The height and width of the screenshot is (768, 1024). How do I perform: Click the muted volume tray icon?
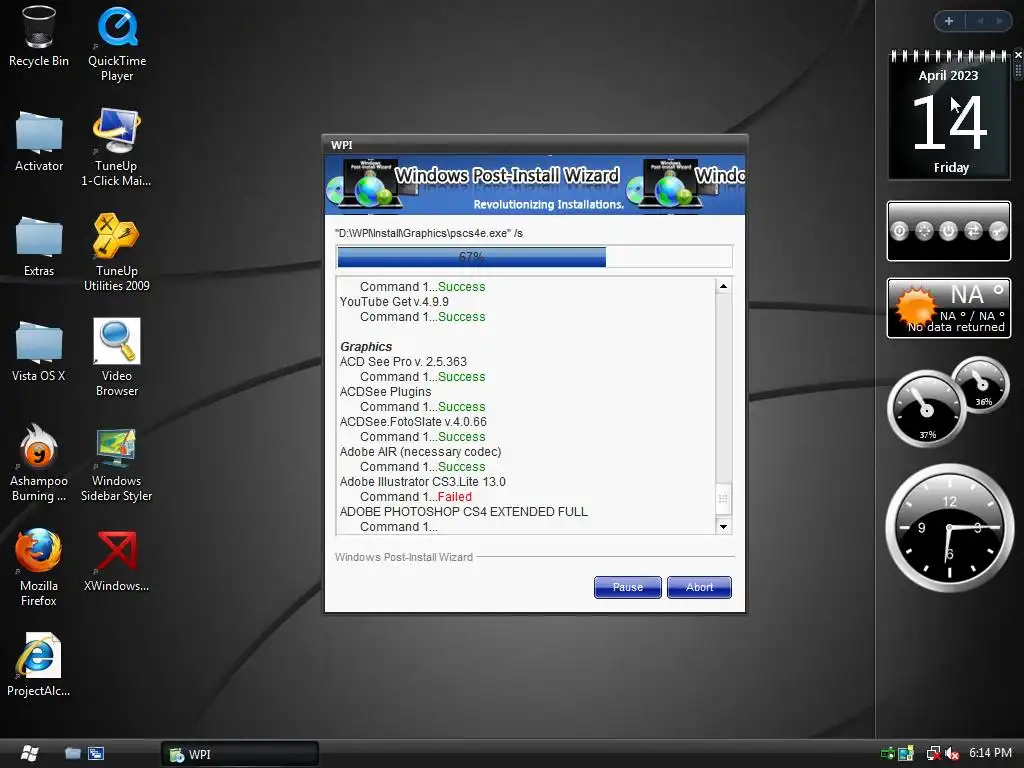[x=952, y=754]
